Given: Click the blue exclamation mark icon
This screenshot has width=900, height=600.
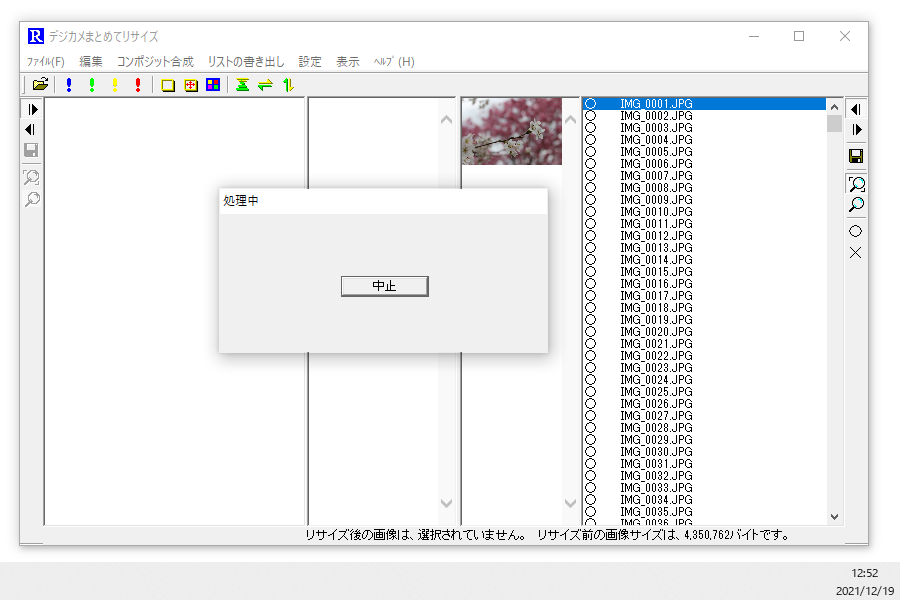Looking at the screenshot, I should [x=69, y=85].
